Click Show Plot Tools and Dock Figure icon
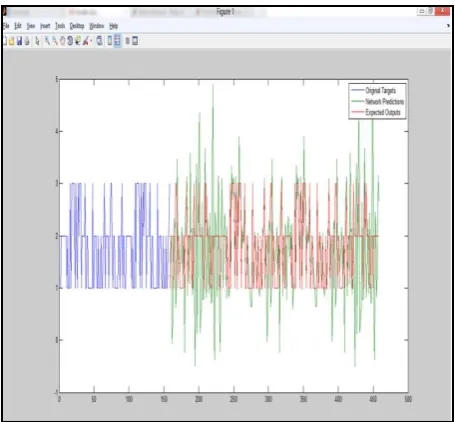 (x=135, y=41)
